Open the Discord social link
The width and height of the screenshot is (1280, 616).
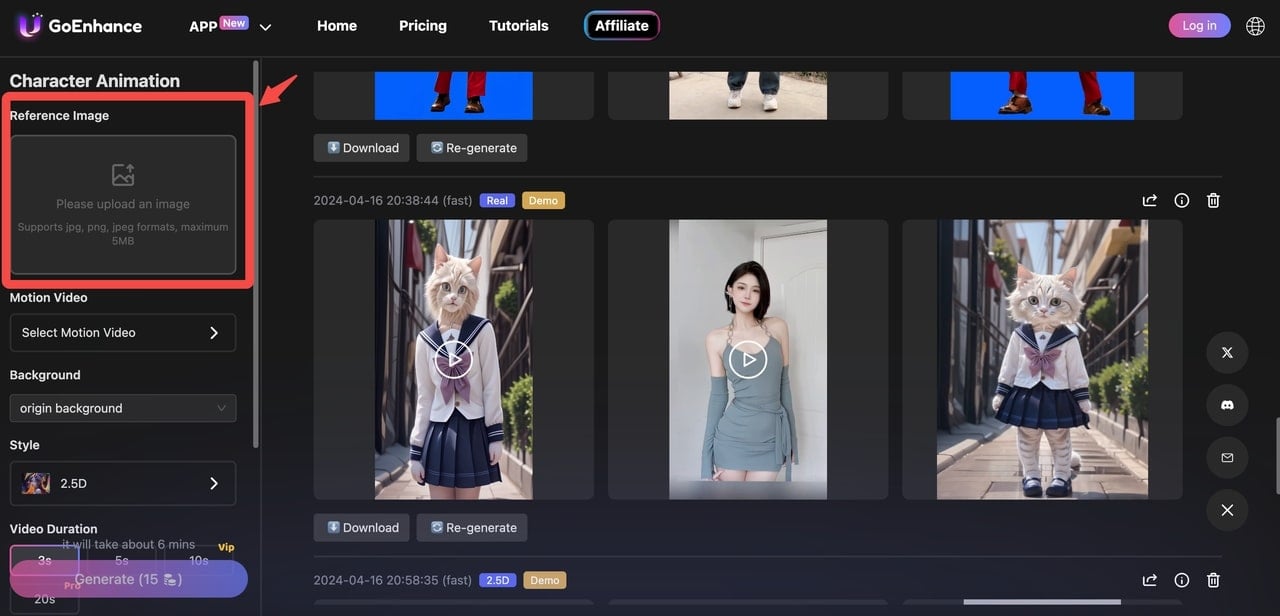point(1227,405)
